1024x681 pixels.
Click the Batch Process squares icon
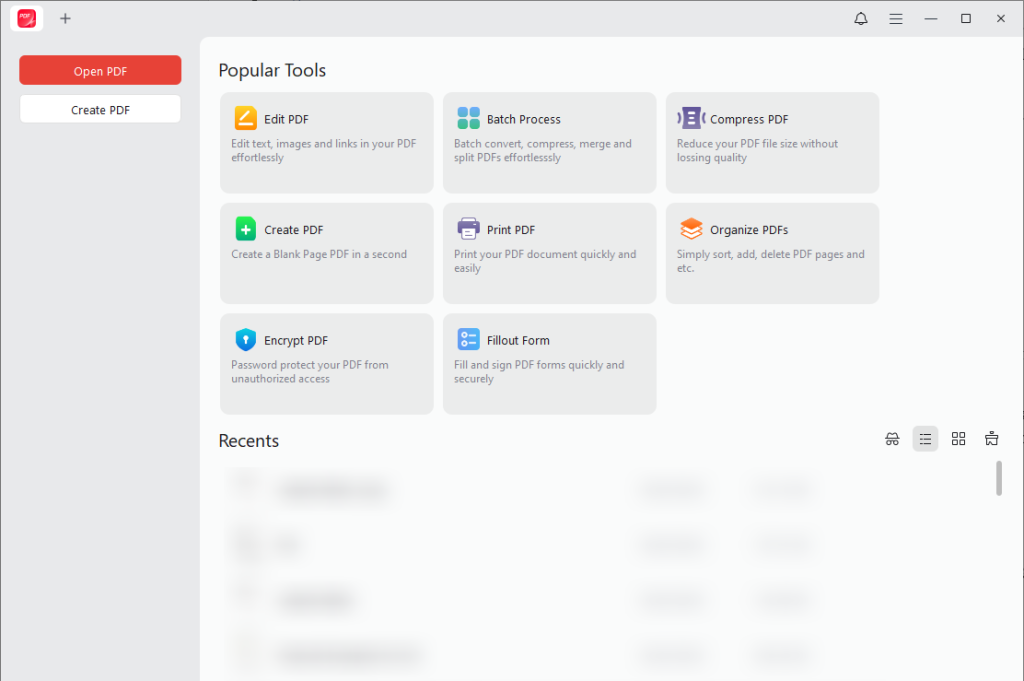468,118
